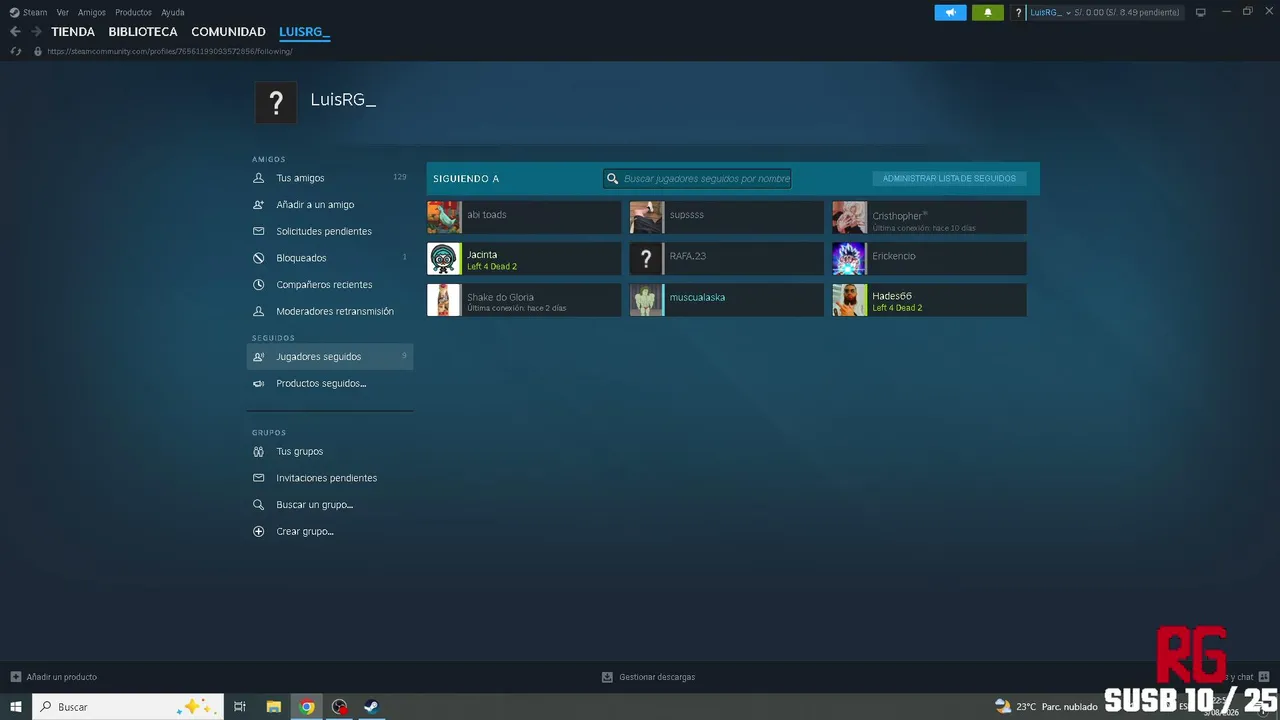
Task: Click the Steam icon on the taskbar
Action: [x=370, y=707]
